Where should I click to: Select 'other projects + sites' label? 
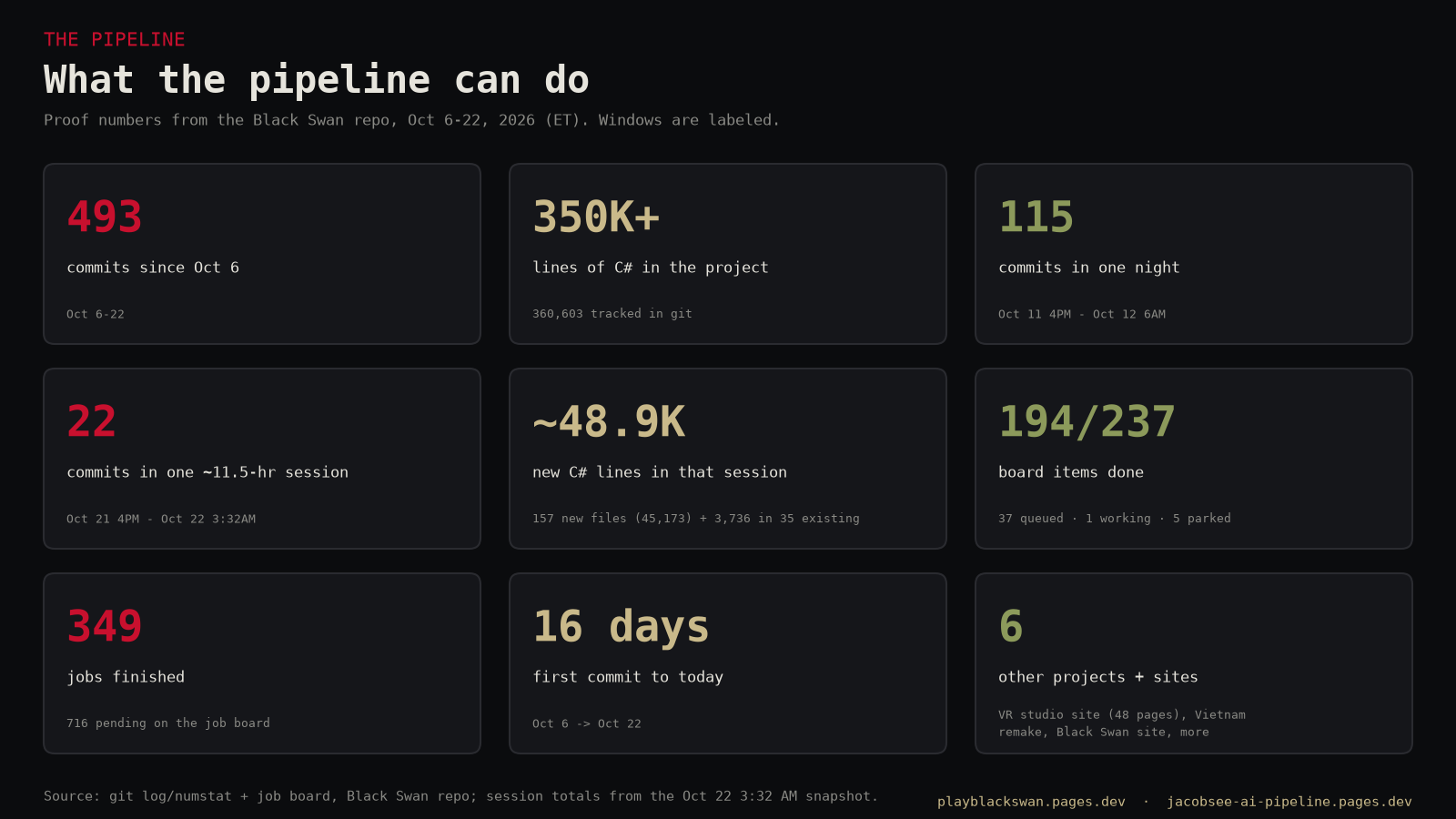pos(1098,677)
